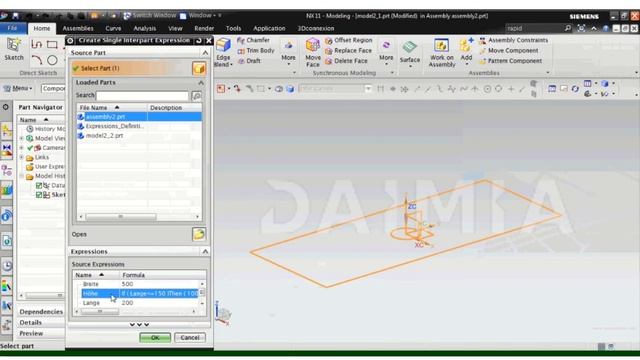The width and height of the screenshot is (640, 360).
Task: Click the Edge Blend tool
Action: point(223,52)
